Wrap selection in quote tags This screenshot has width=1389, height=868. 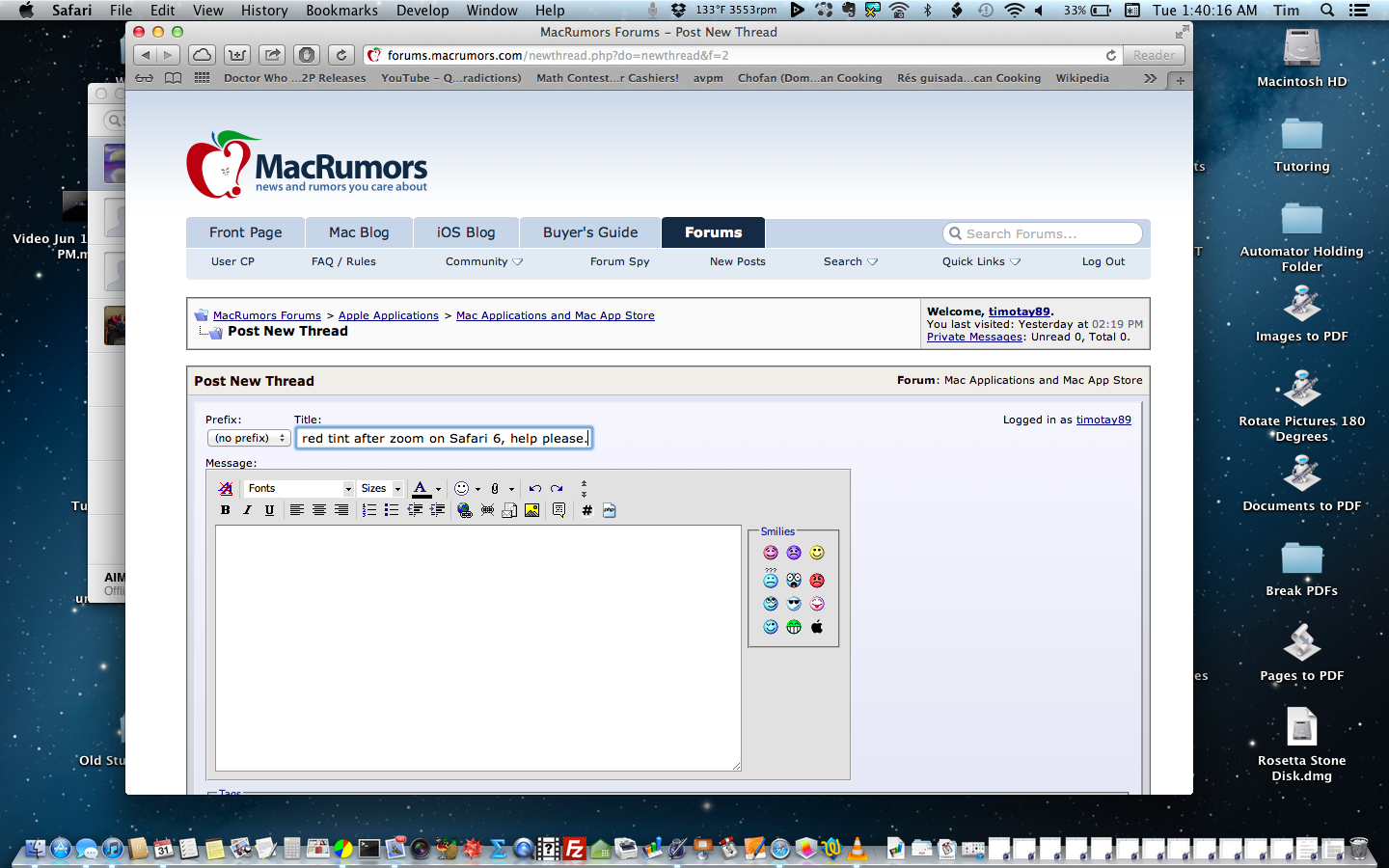click(559, 510)
